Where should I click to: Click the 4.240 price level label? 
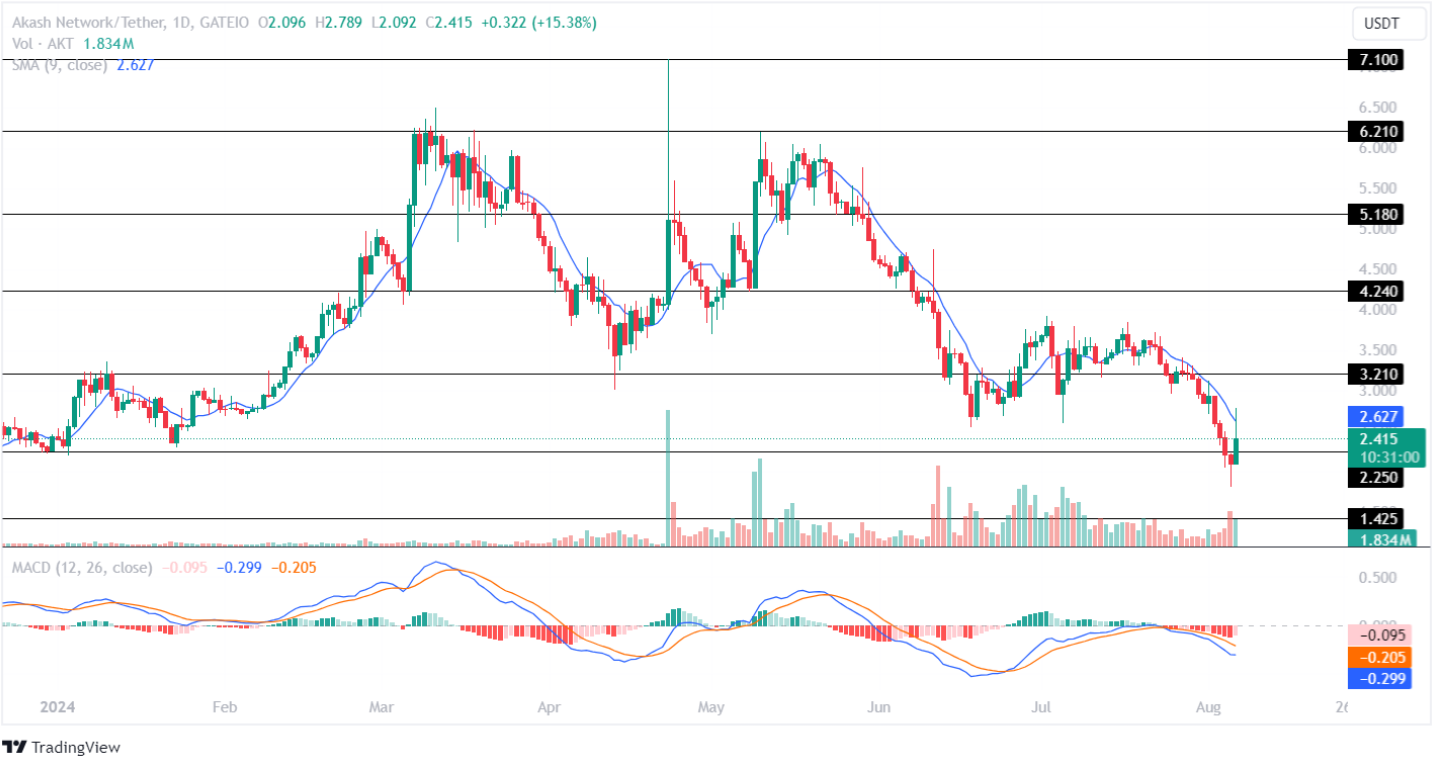[x=1374, y=291]
